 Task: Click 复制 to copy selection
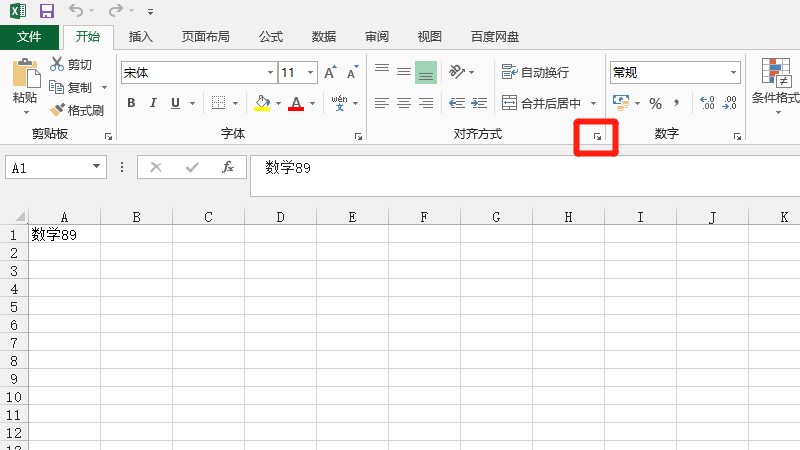(71, 88)
